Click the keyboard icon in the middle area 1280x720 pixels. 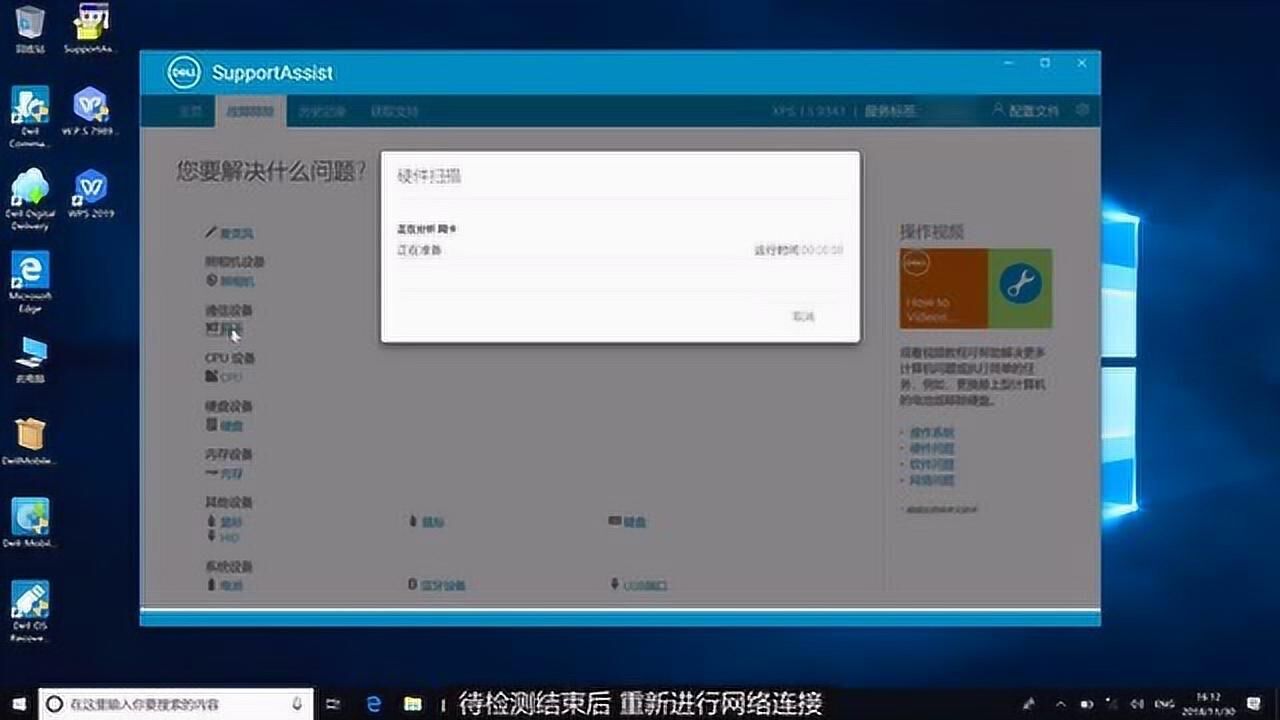click(x=614, y=522)
